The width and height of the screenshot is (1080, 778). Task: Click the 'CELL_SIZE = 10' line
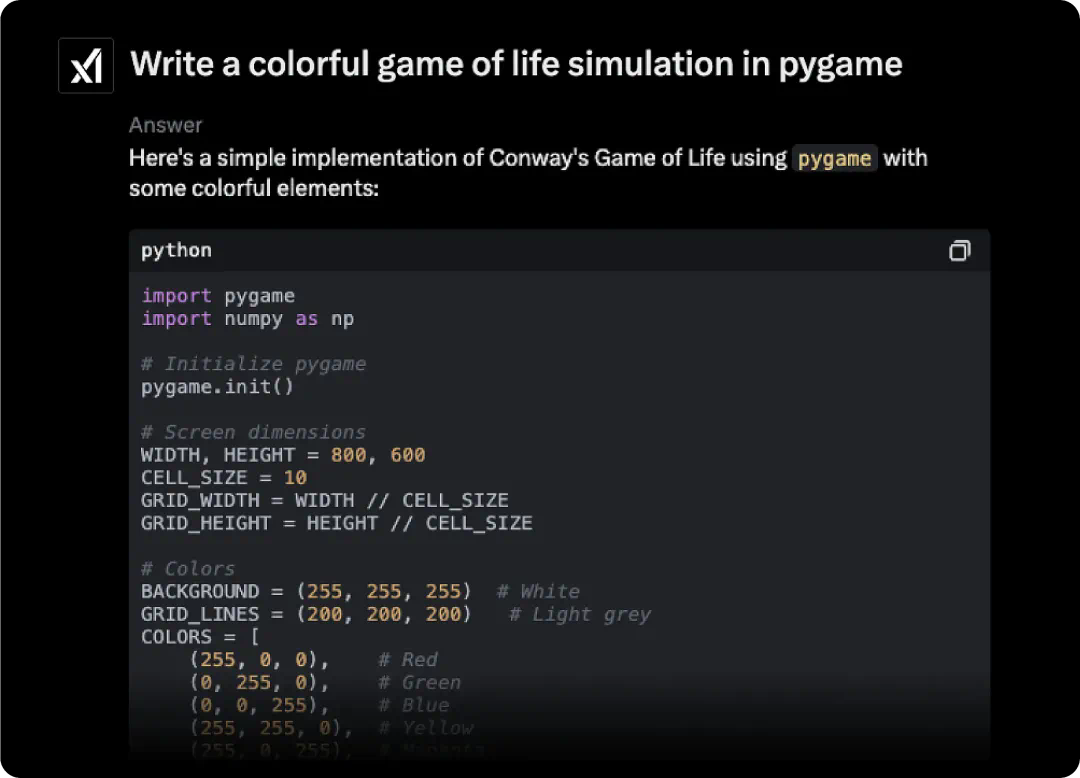tap(224, 478)
